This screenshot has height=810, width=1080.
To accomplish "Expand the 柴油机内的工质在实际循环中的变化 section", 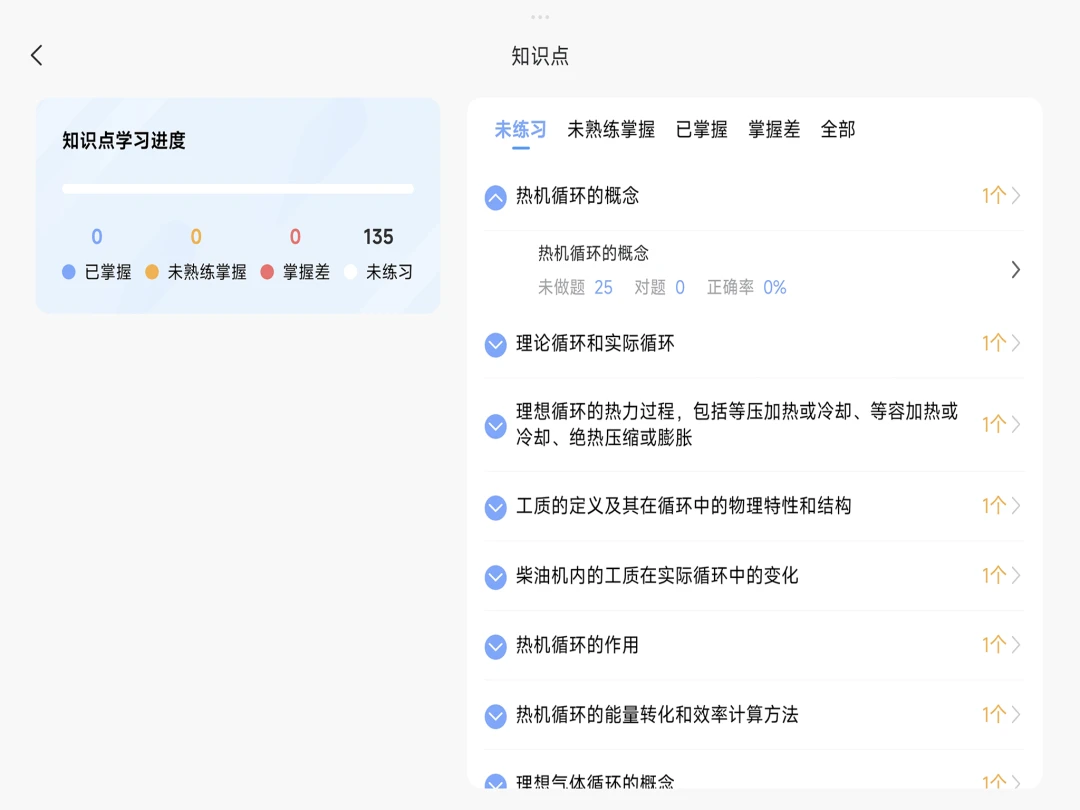I will tap(495, 577).
